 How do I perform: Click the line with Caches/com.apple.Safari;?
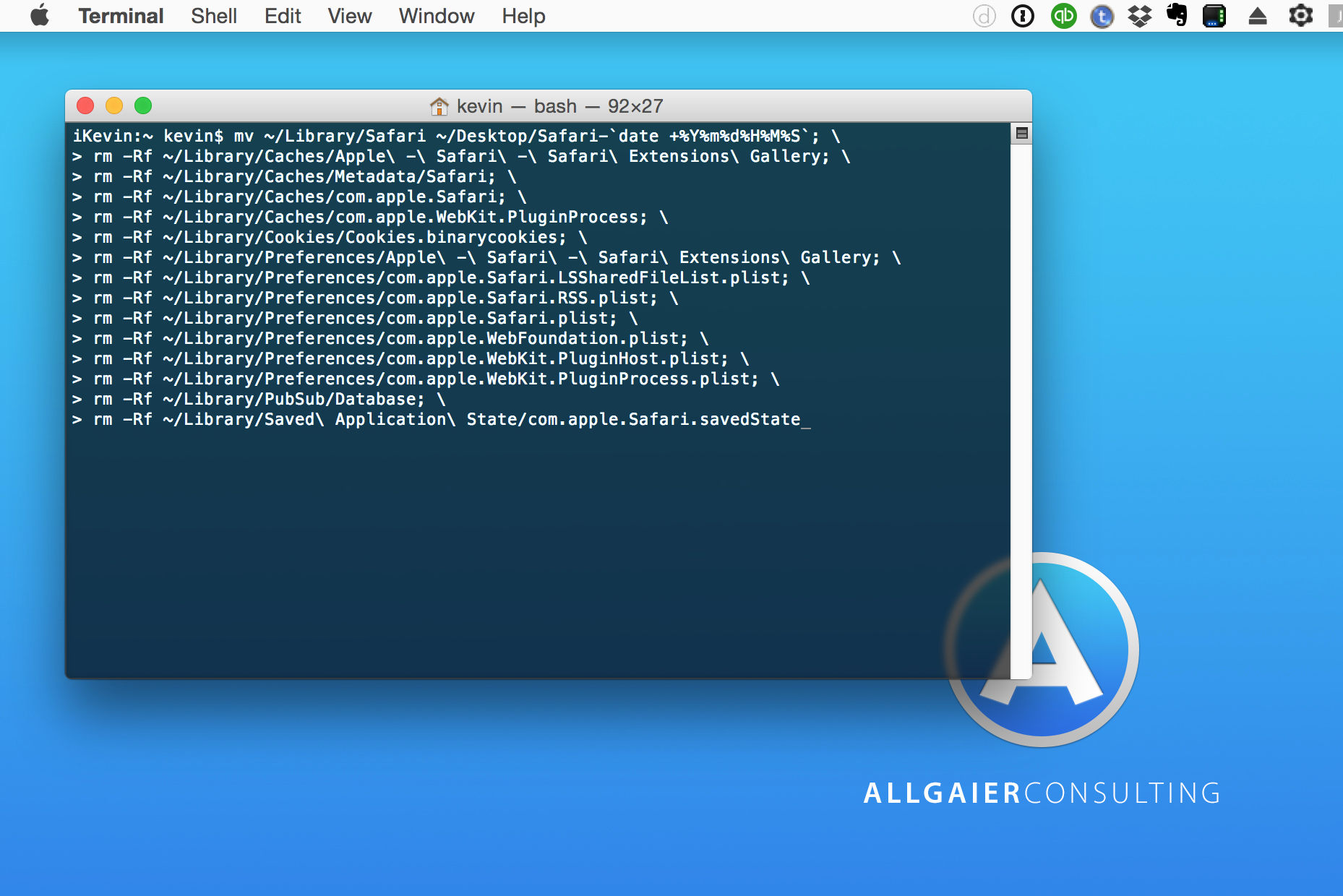click(x=299, y=197)
